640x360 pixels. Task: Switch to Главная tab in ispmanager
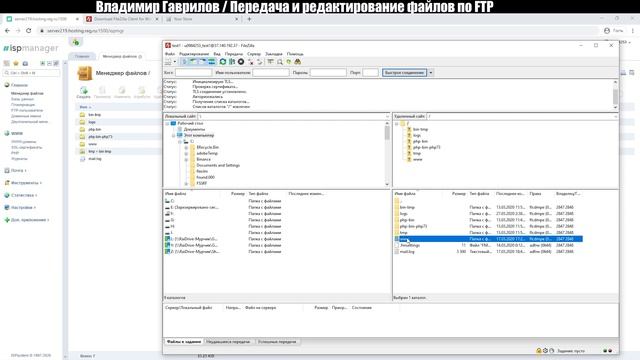(x=82, y=56)
